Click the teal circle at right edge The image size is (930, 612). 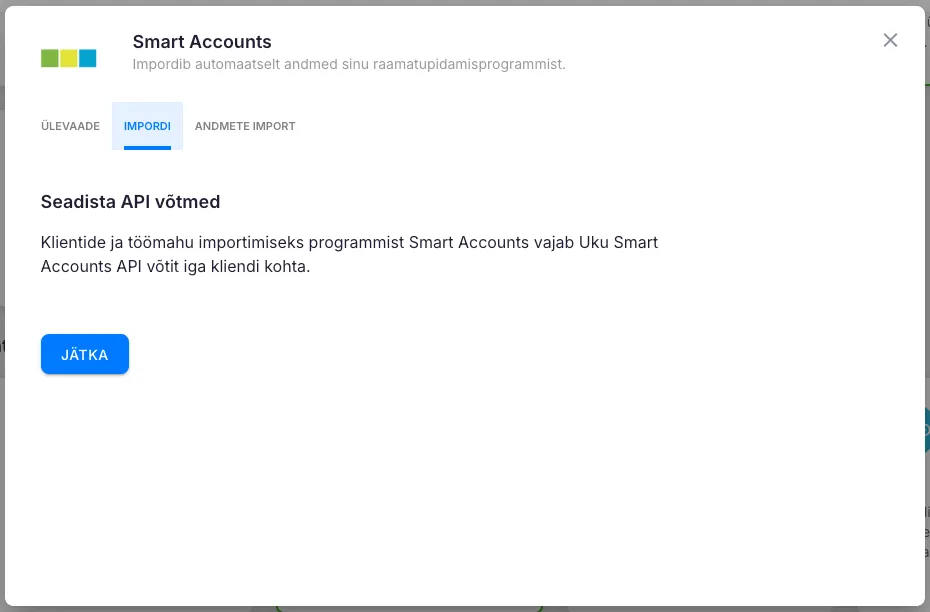pos(926,430)
